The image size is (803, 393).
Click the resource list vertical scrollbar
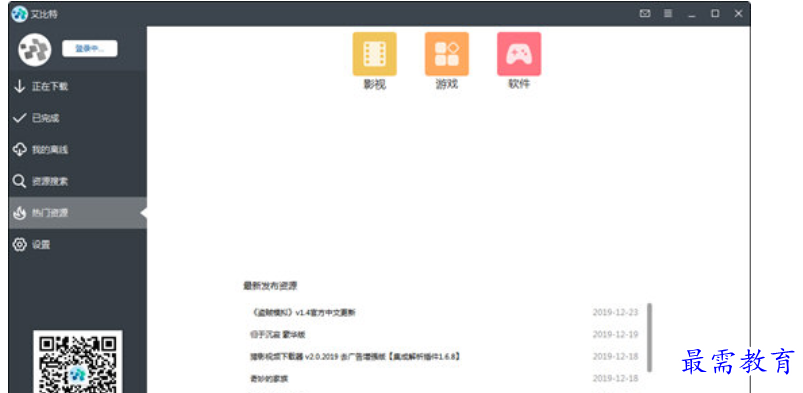(x=649, y=337)
